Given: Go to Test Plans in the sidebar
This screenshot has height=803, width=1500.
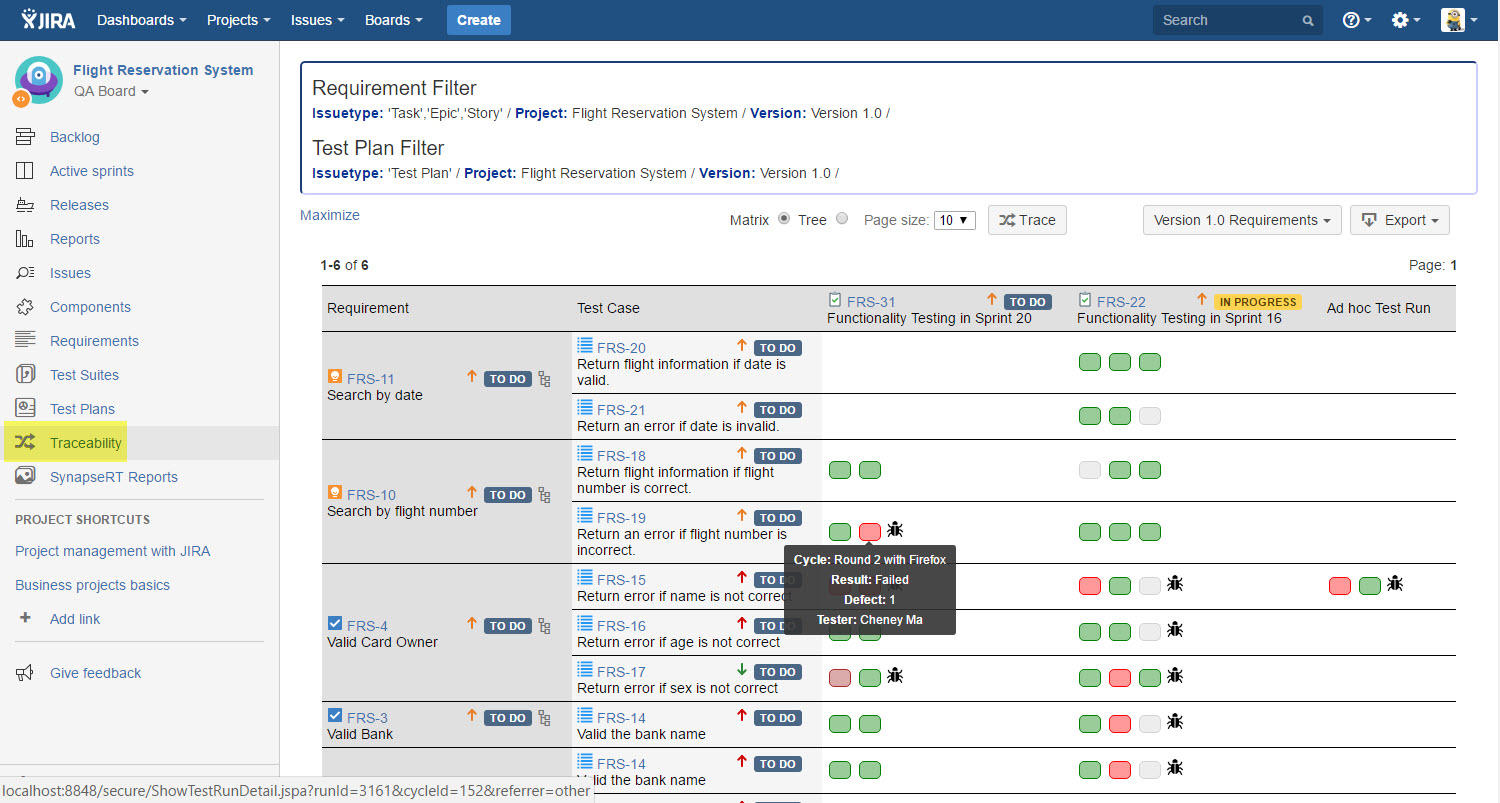Looking at the screenshot, I should (82, 409).
